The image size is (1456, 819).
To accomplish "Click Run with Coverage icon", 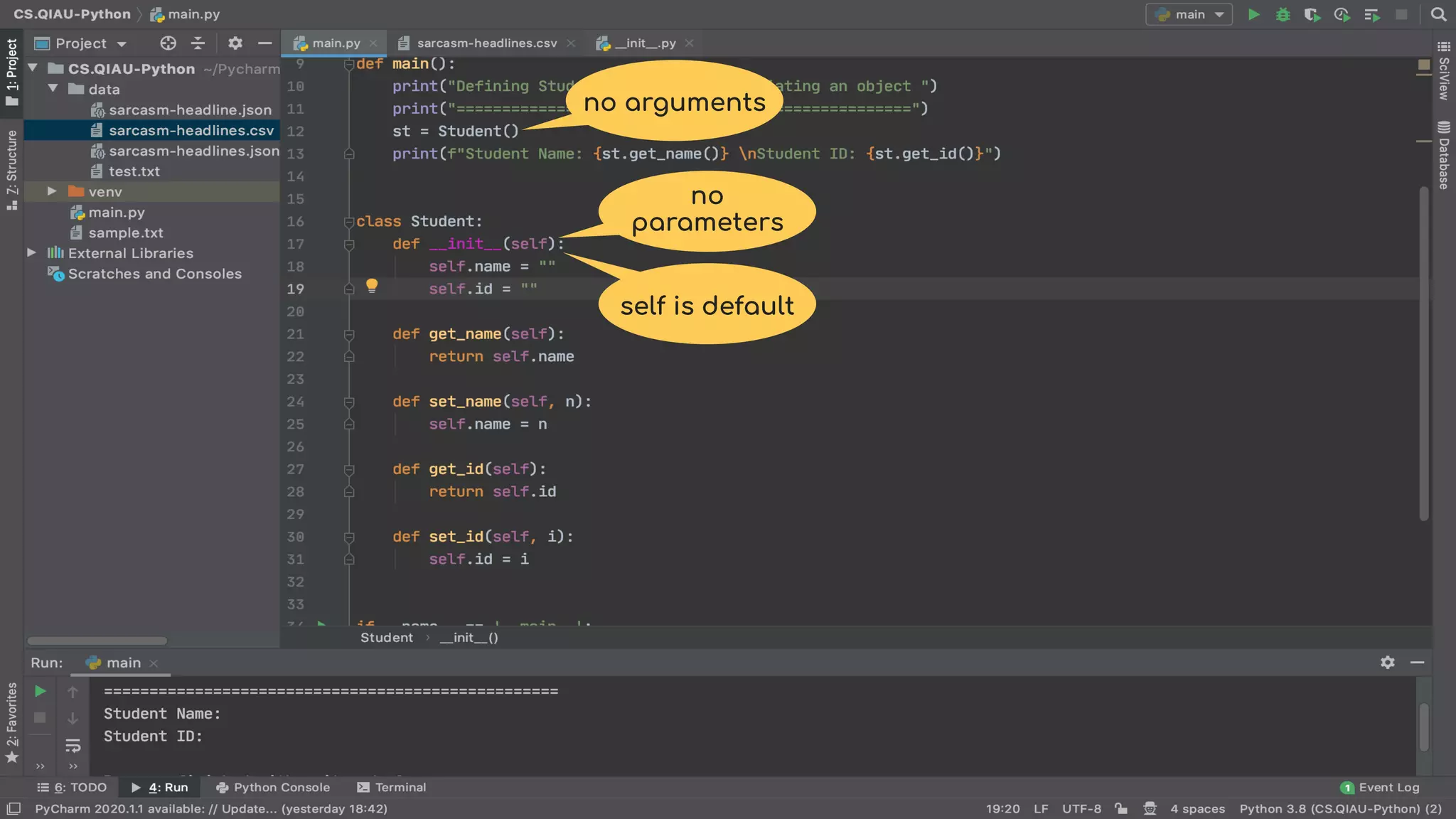I will pos(1312,14).
